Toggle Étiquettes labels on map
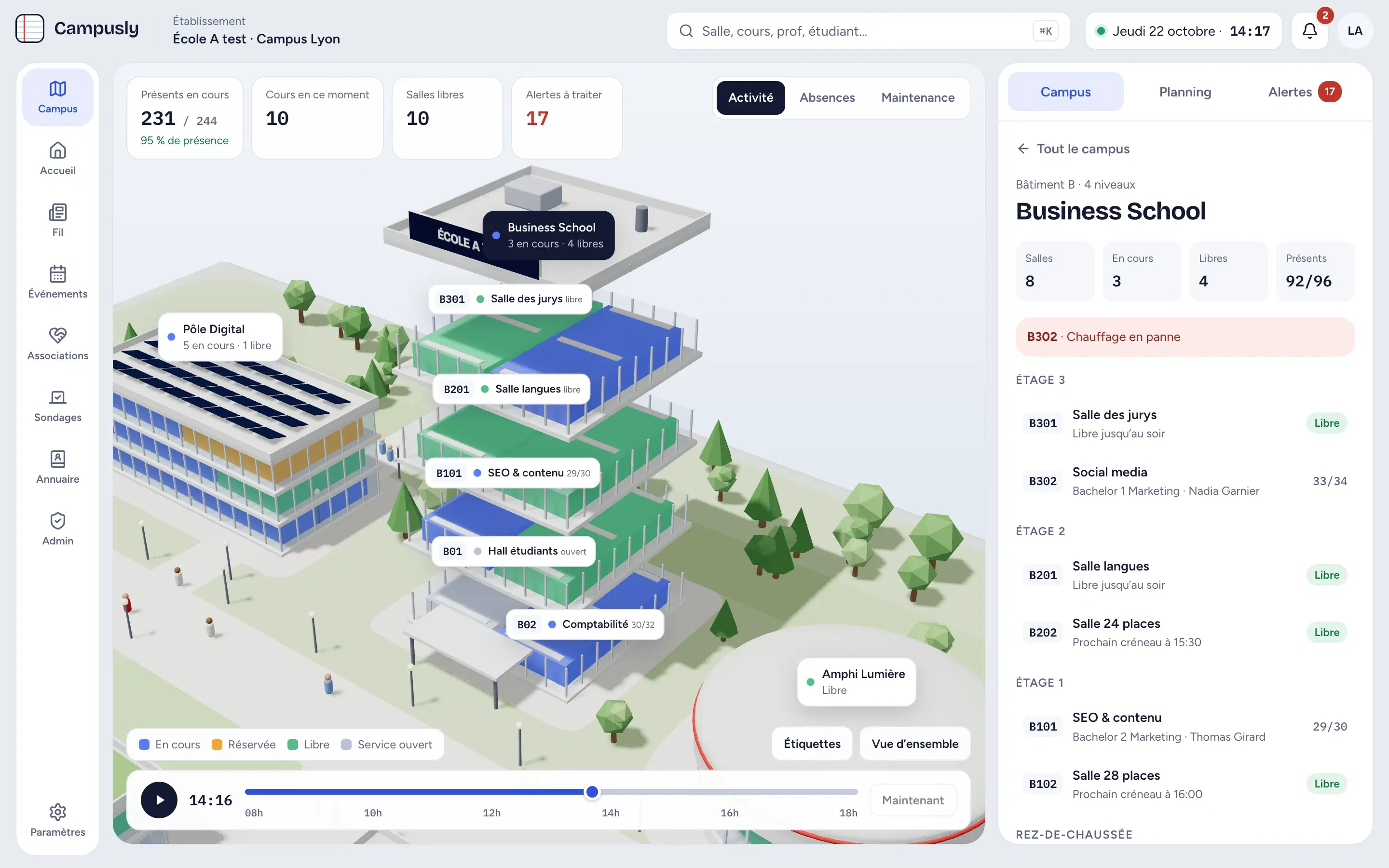 point(812,744)
